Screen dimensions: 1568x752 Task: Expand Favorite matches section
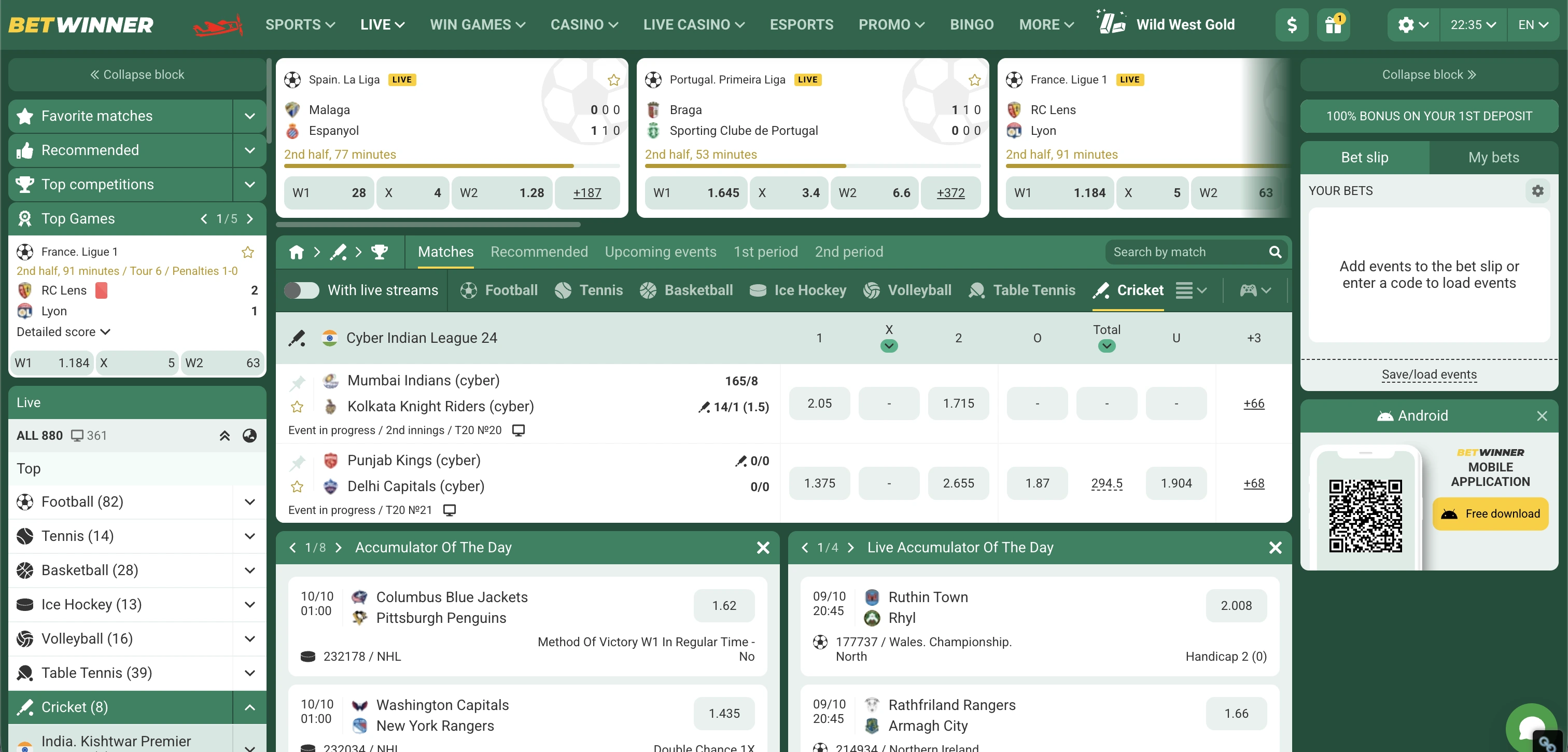click(249, 116)
